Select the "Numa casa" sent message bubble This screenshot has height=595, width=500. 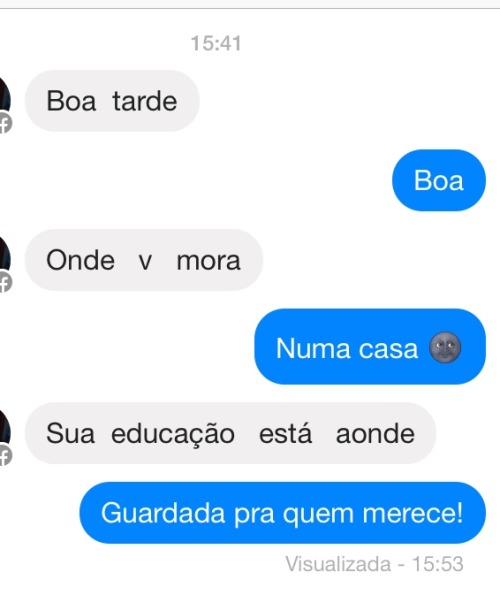[x=370, y=346]
